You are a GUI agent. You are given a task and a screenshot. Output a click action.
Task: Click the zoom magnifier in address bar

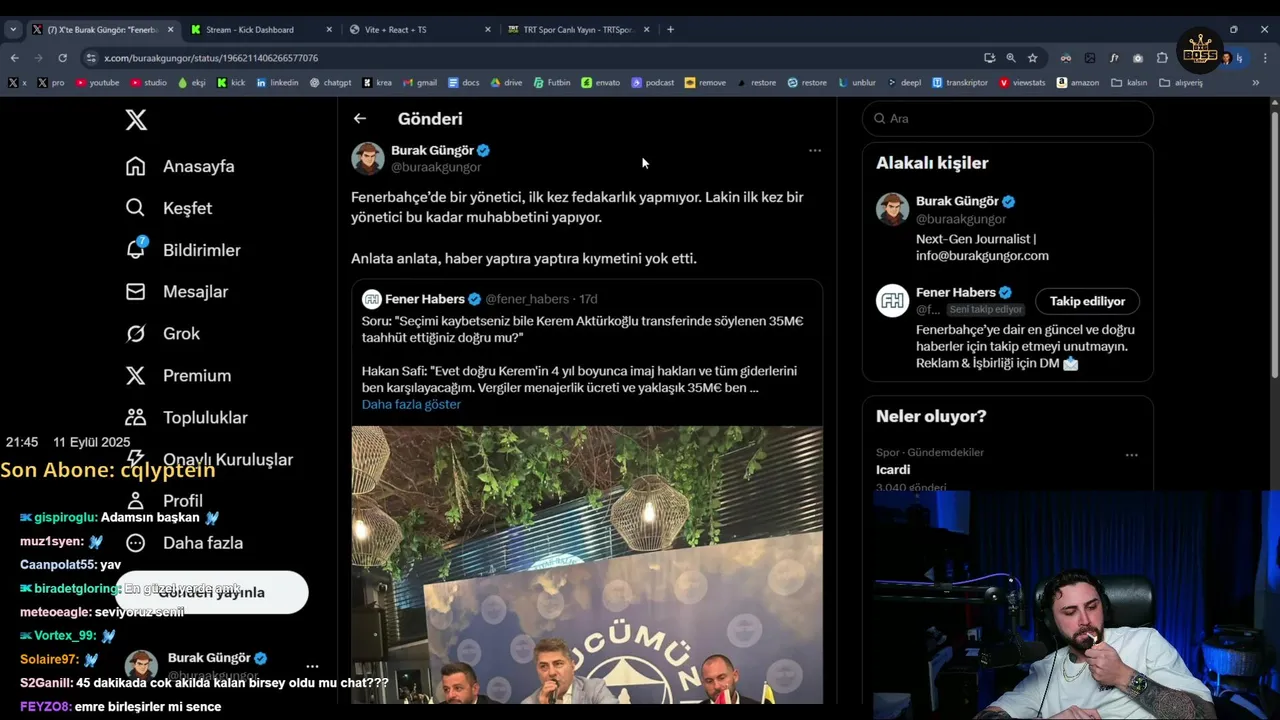click(1011, 58)
